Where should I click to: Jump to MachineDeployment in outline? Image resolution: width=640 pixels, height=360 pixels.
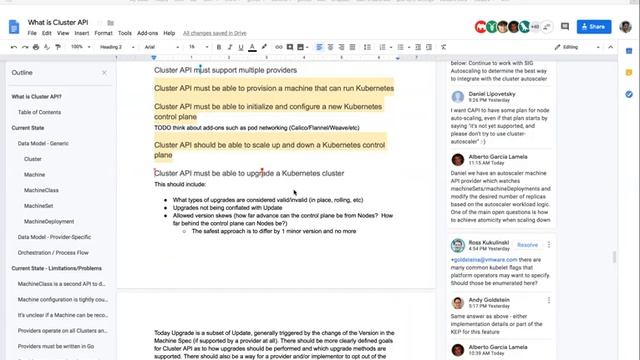click(x=49, y=222)
